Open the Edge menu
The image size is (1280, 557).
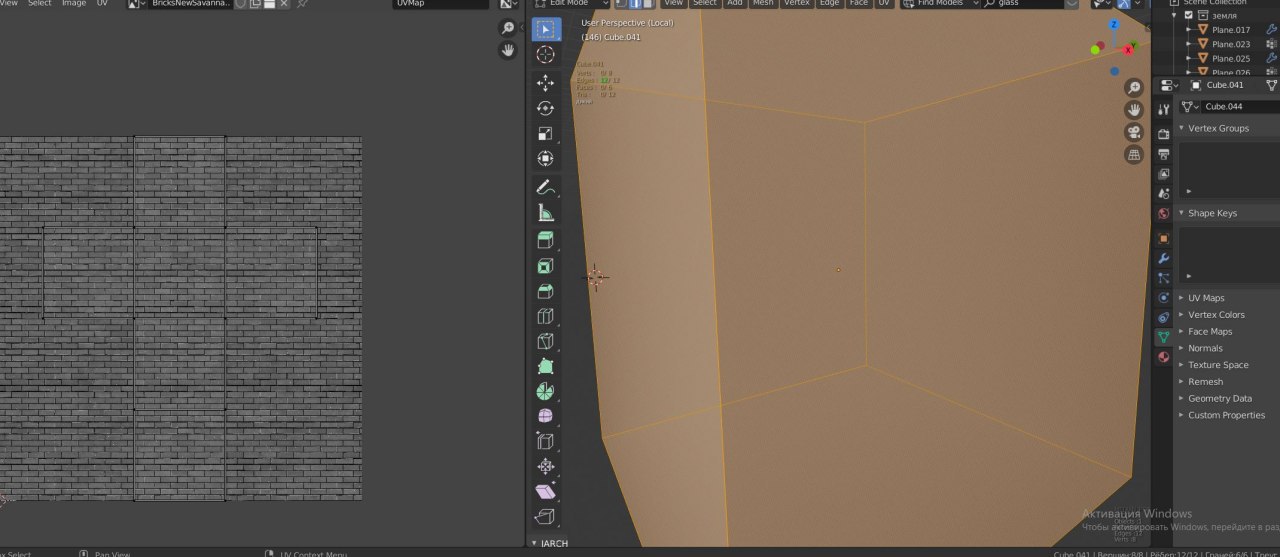tap(830, 4)
